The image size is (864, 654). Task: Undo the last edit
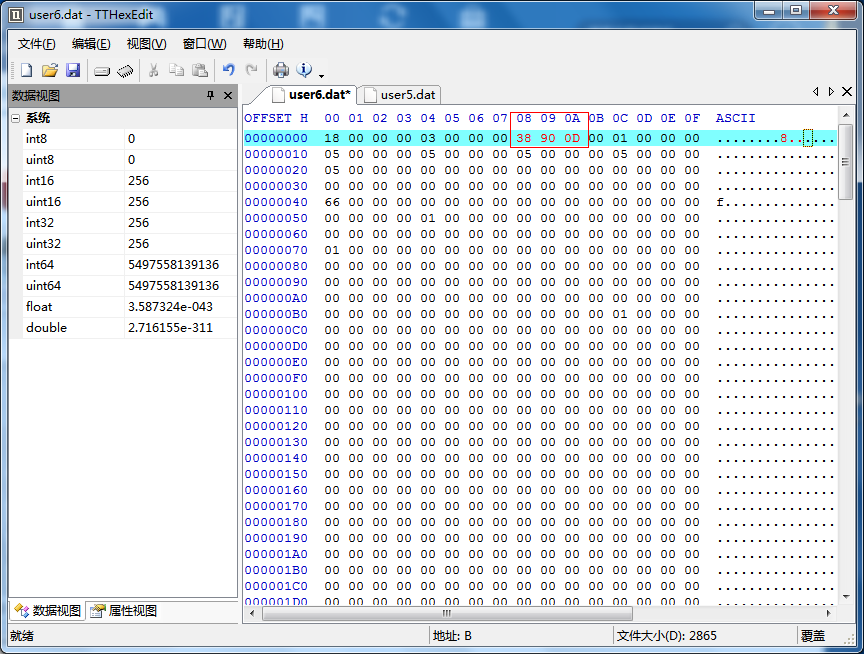point(229,69)
